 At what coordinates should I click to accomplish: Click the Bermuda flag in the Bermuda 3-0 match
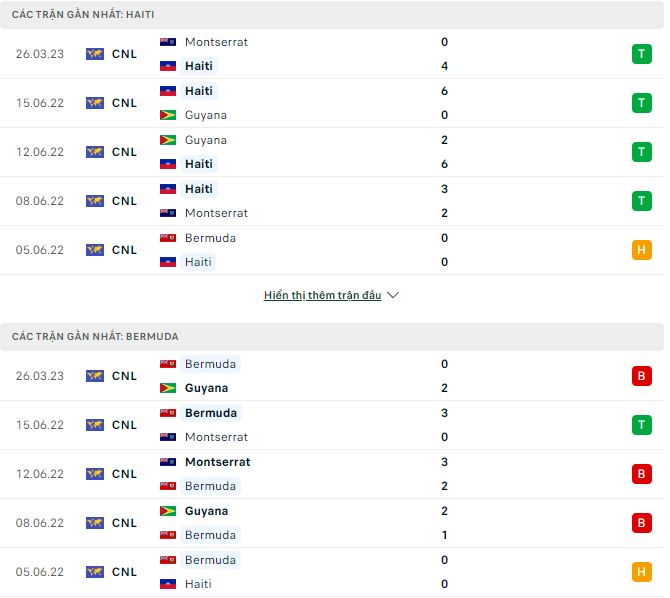[168, 413]
